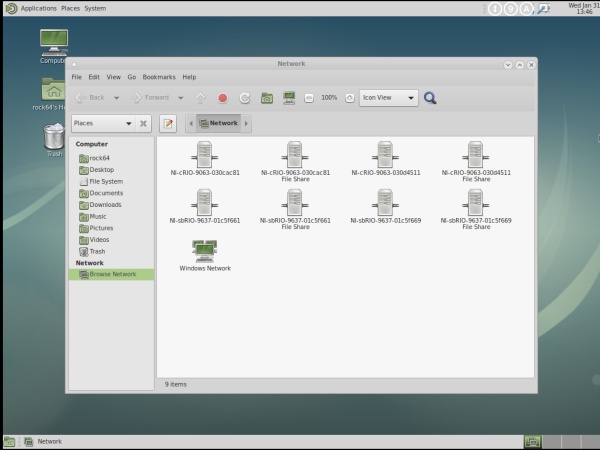Select Videos in the sidebar

point(111,240)
